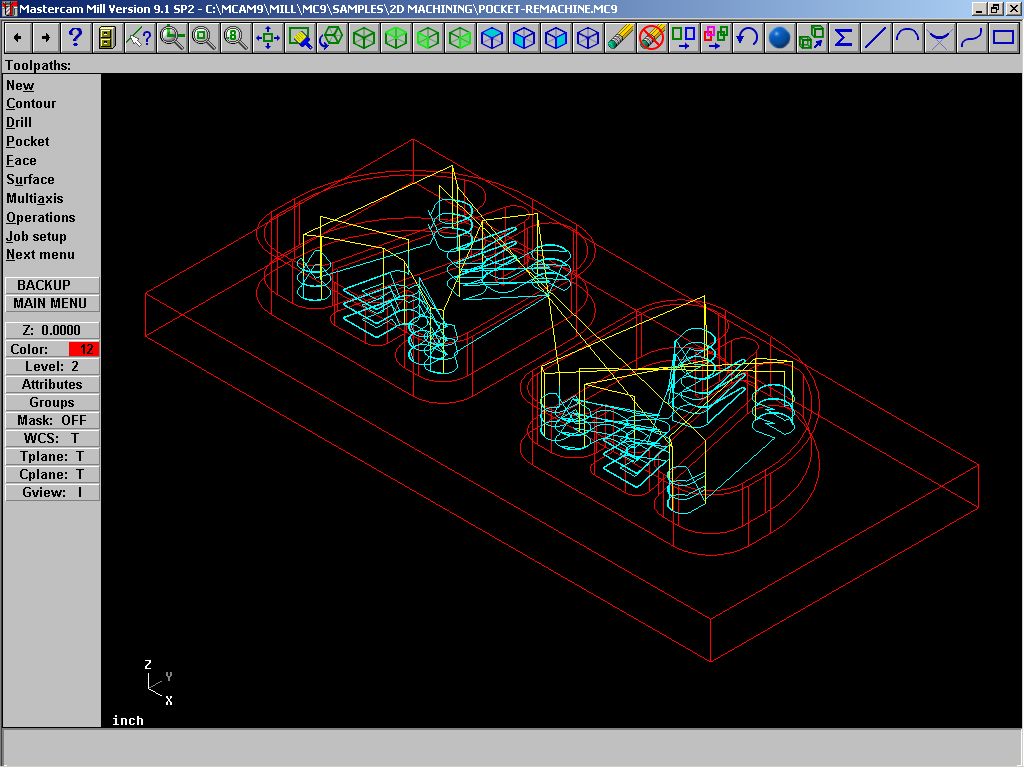The width and height of the screenshot is (1024, 768).
Task: Choose New from the Toolpaths menu
Action: point(20,86)
